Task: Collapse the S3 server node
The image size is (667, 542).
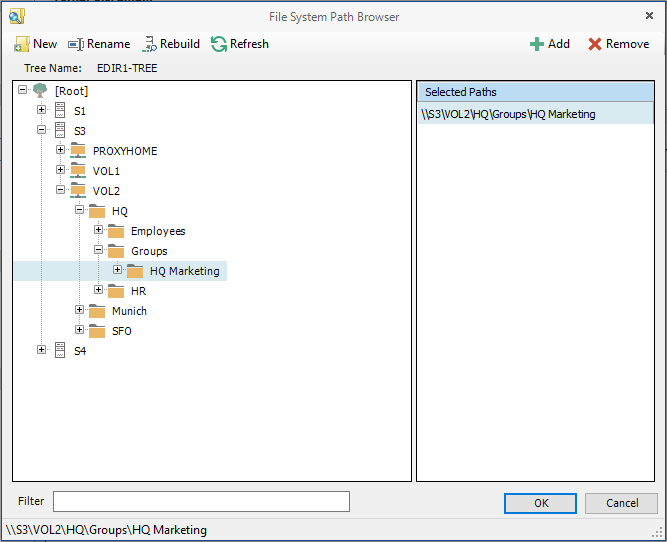Action: click(x=41, y=129)
